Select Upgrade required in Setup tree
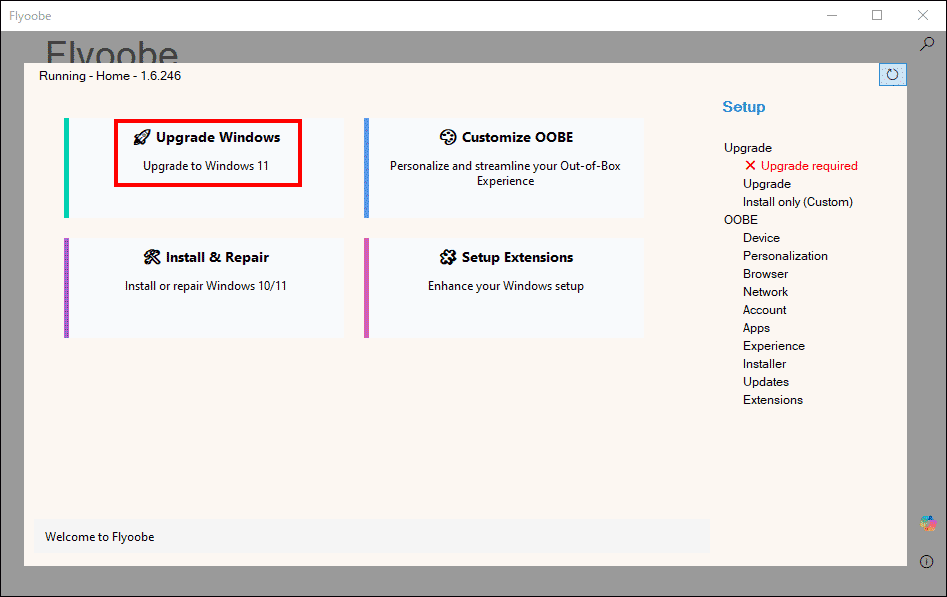Viewport: 947px width, 597px height. [809, 166]
